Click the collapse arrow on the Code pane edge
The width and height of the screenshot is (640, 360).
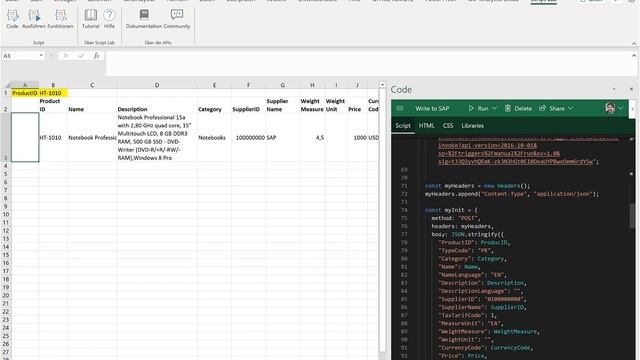(632, 109)
